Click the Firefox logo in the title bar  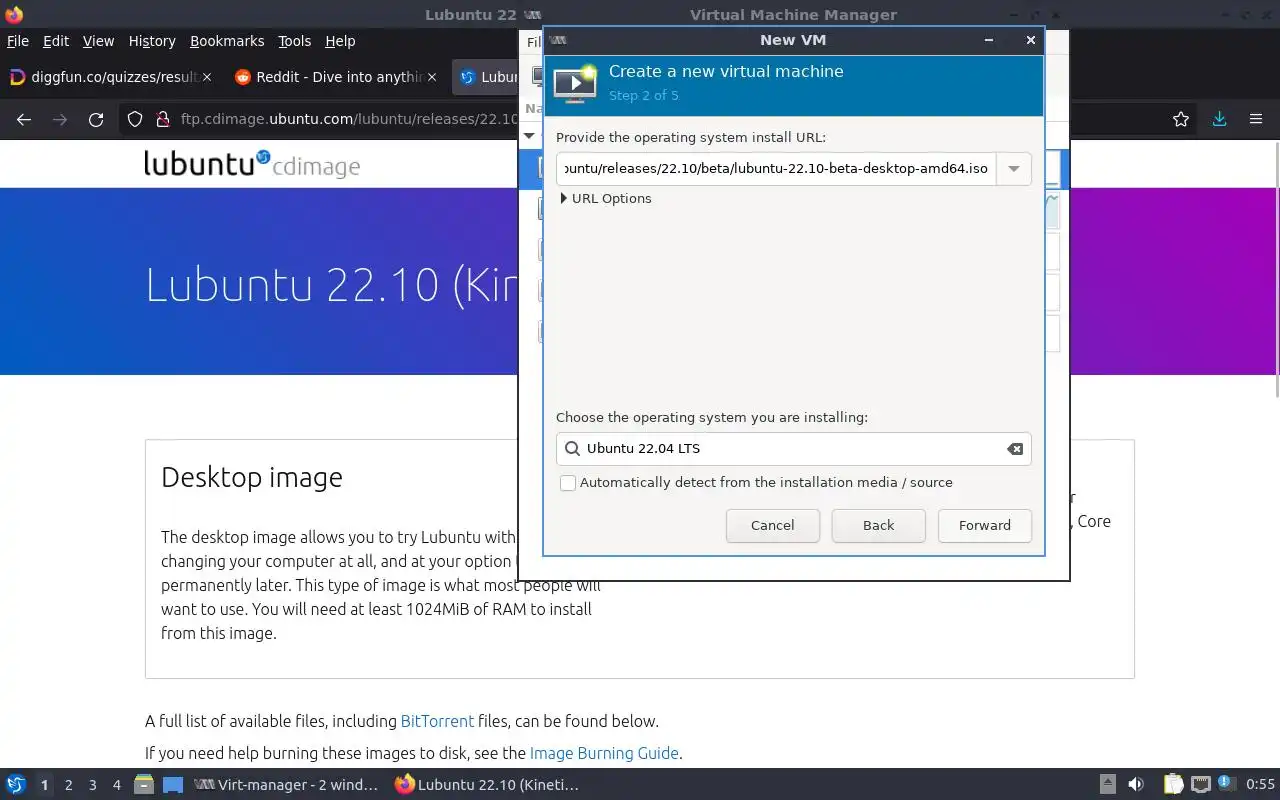pos(14,14)
